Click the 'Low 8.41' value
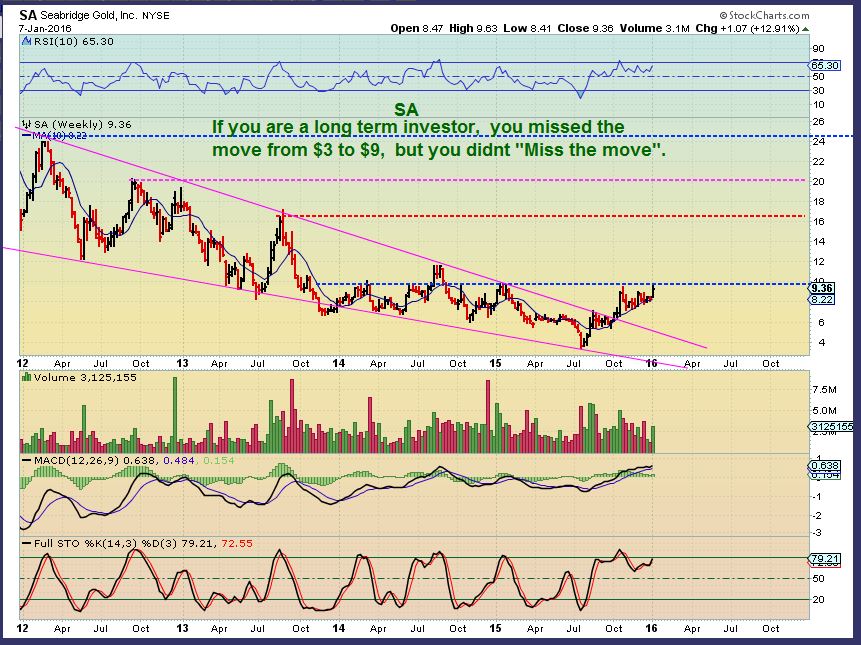The width and height of the screenshot is (861, 645). pos(527,28)
